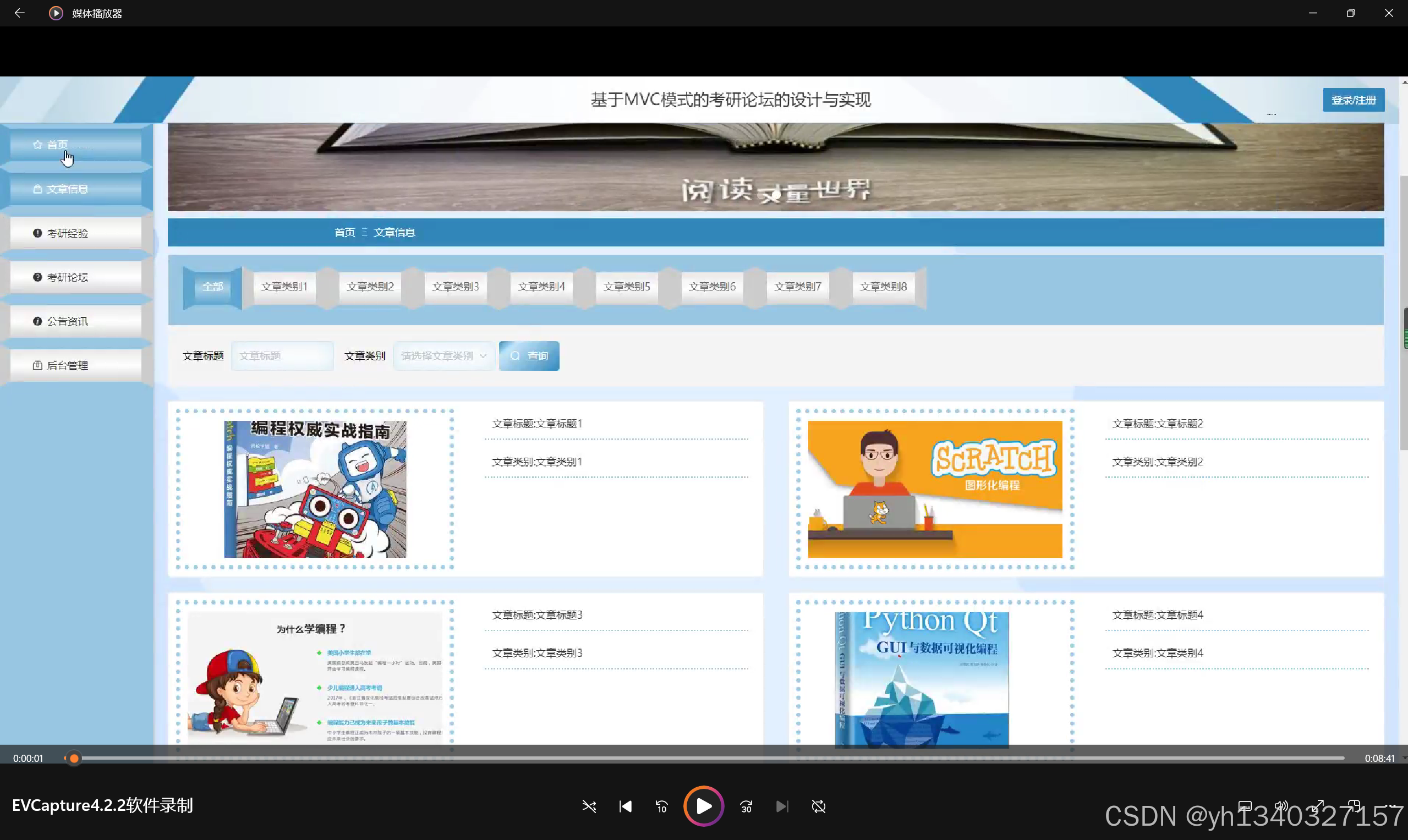Skip back 10 seconds
Viewport: 1408px width, 840px height.
(x=661, y=806)
